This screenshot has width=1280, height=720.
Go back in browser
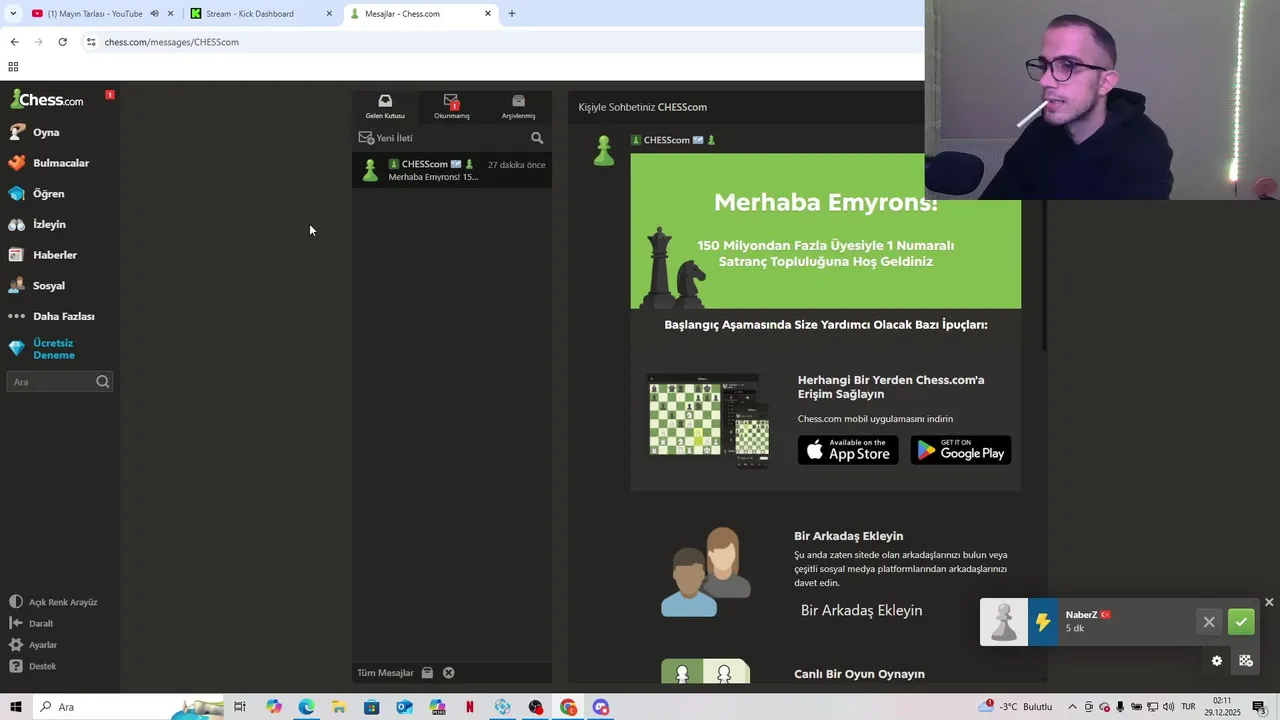(x=14, y=42)
